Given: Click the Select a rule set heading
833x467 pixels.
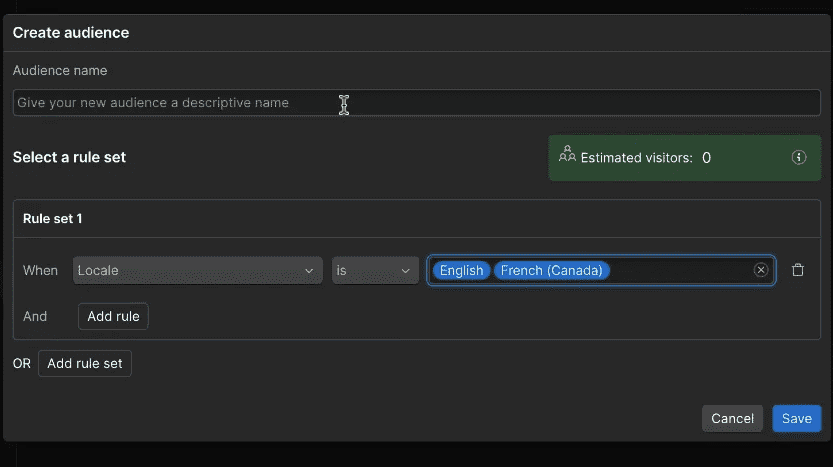Looking at the screenshot, I should coord(69,157).
